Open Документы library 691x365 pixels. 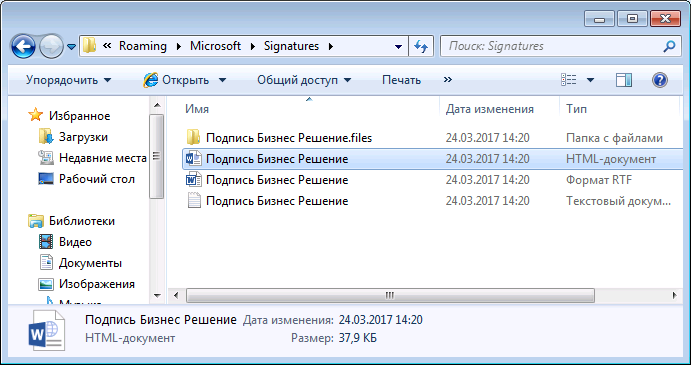pos(90,263)
